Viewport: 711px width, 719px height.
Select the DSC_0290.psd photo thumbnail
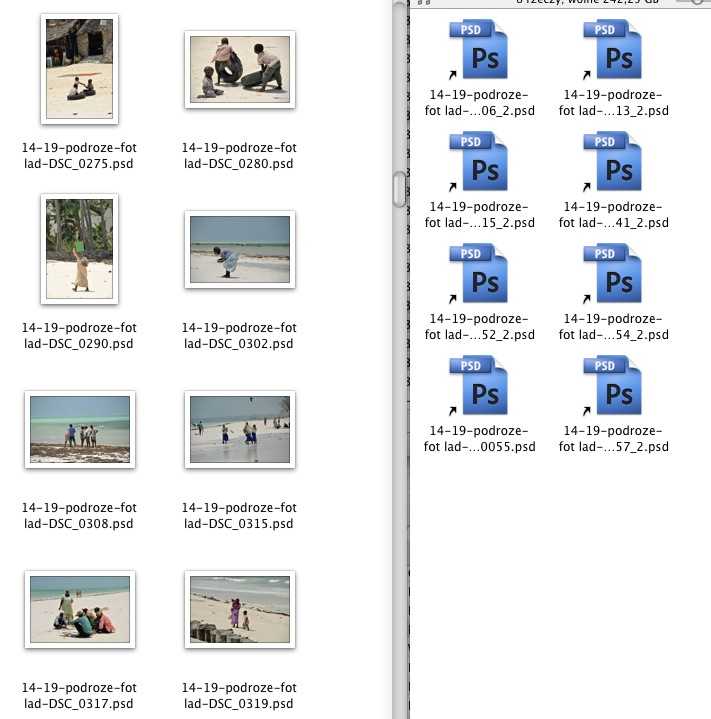[x=79, y=249]
